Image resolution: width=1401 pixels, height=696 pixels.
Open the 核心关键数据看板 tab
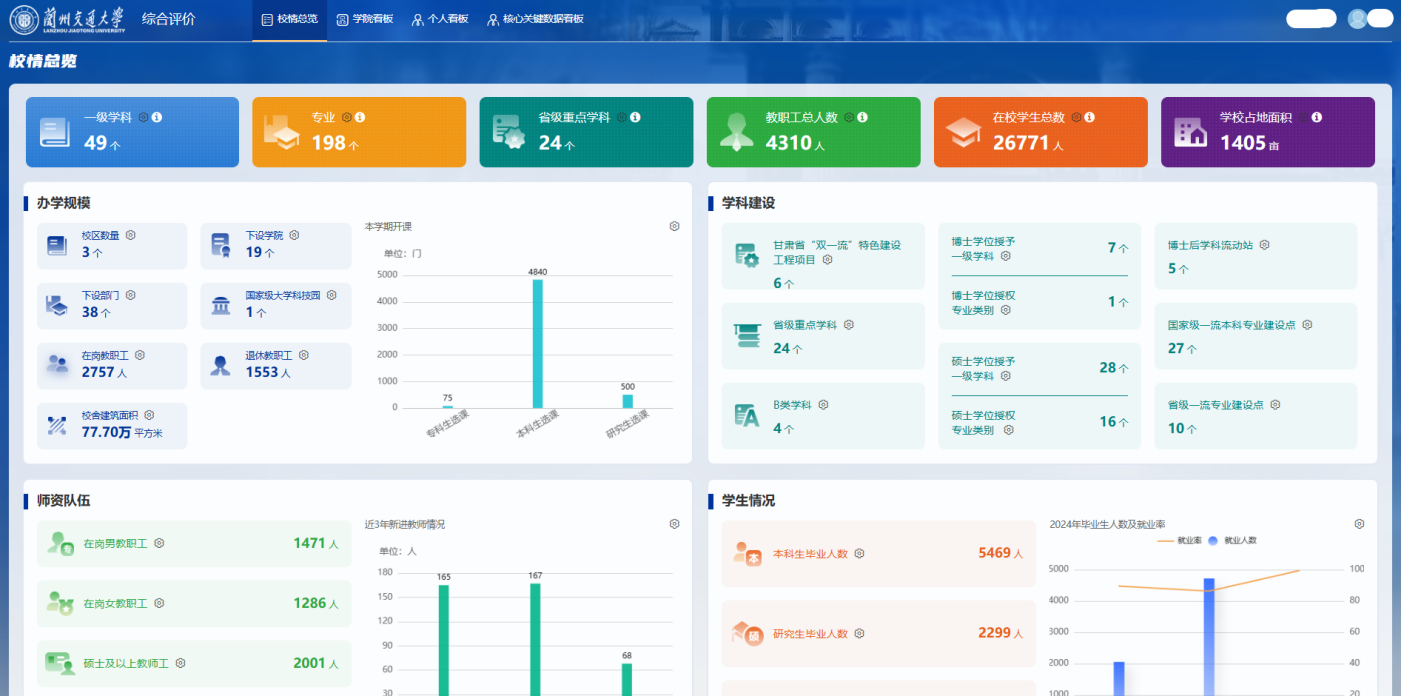point(535,19)
